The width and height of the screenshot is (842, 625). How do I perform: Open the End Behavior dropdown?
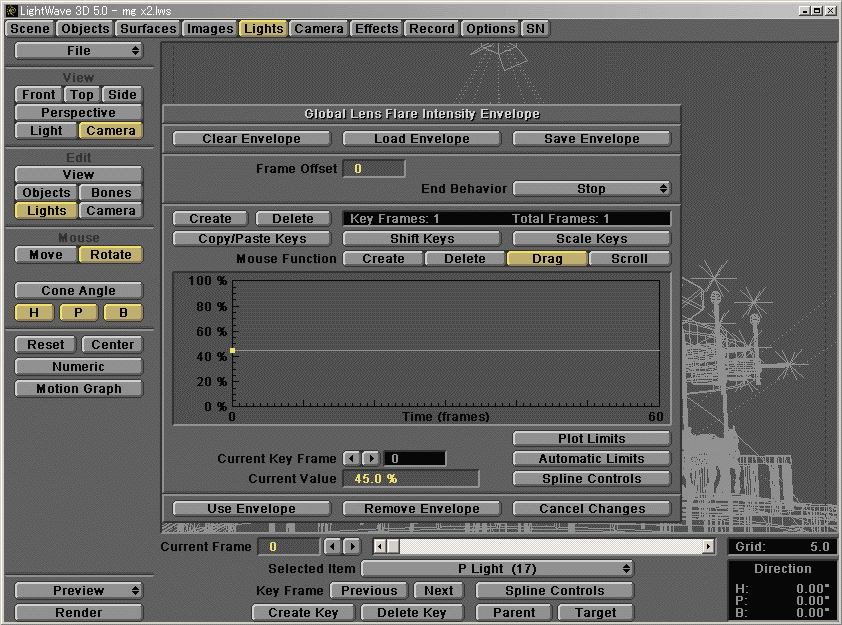pyautogui.click(x=591, y=189)
